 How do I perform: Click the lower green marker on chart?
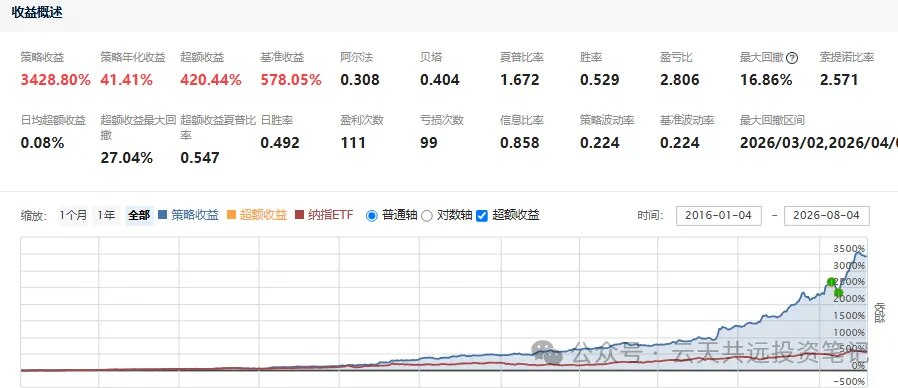pyautogui.click(x=838, y=292)
